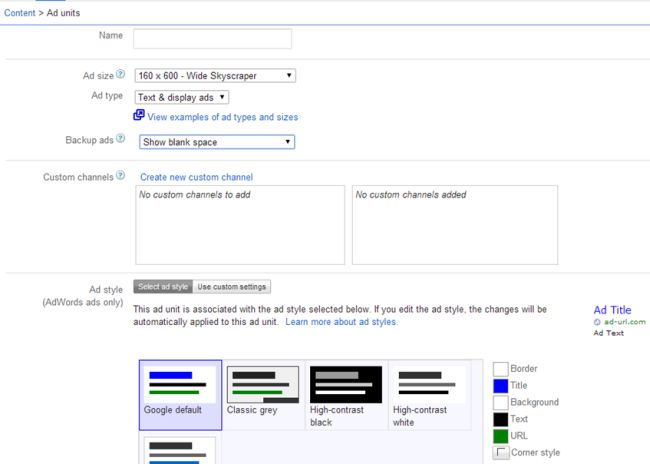Click the popup icon before View examples

coord(139,115)
